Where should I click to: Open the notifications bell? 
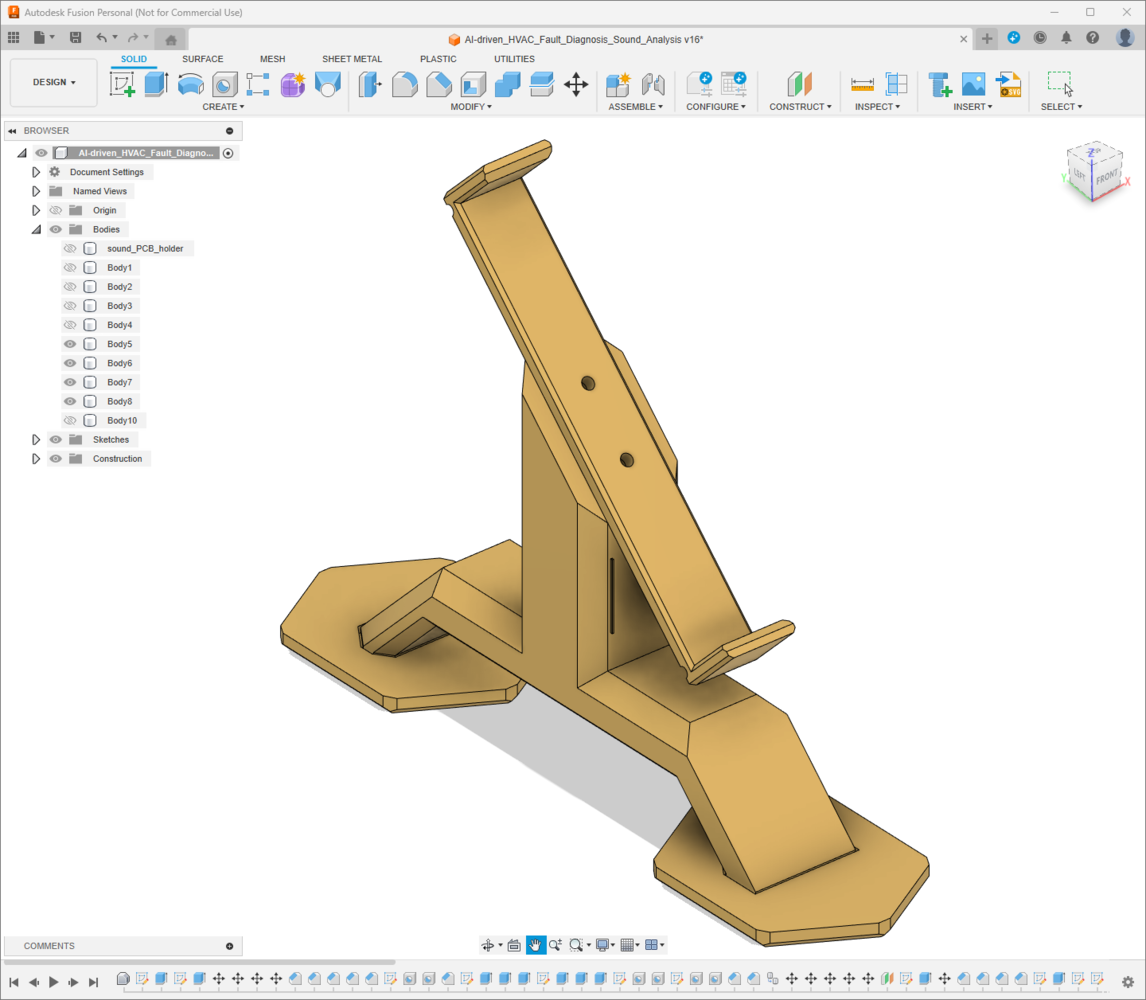point(1066,38)
